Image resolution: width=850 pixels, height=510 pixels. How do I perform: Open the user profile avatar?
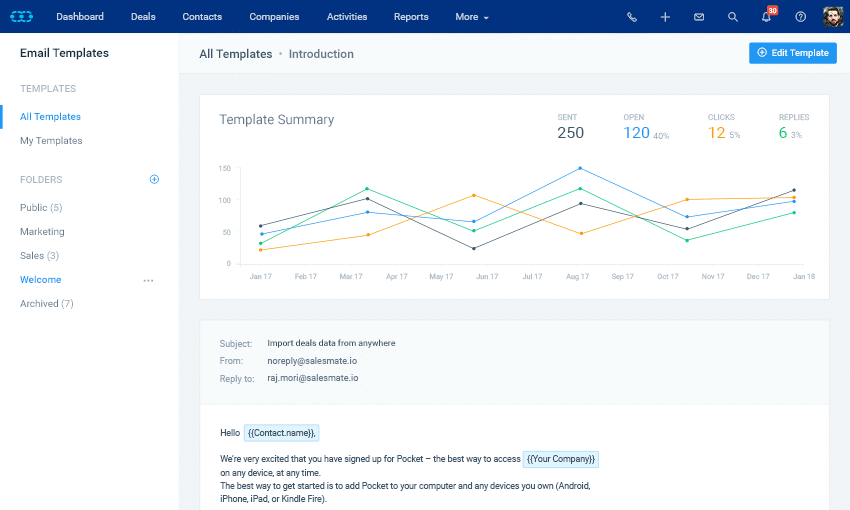tap(833, 17)
